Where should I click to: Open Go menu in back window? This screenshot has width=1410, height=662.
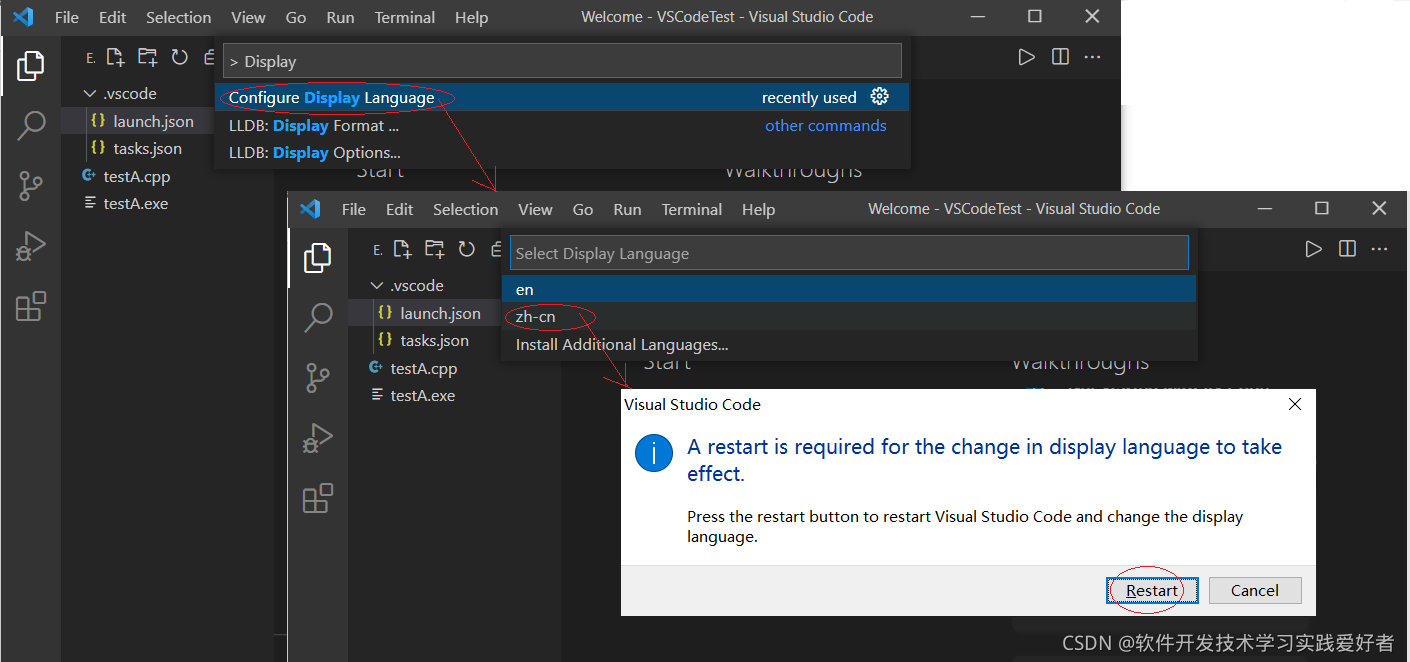click(x=296, y=17)
